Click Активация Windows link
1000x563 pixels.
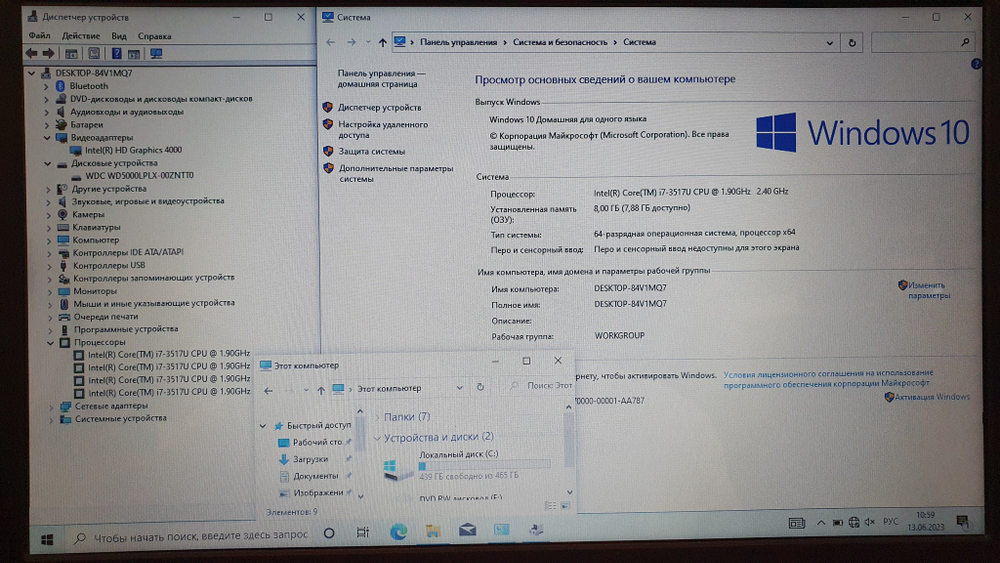coord(932,397)
